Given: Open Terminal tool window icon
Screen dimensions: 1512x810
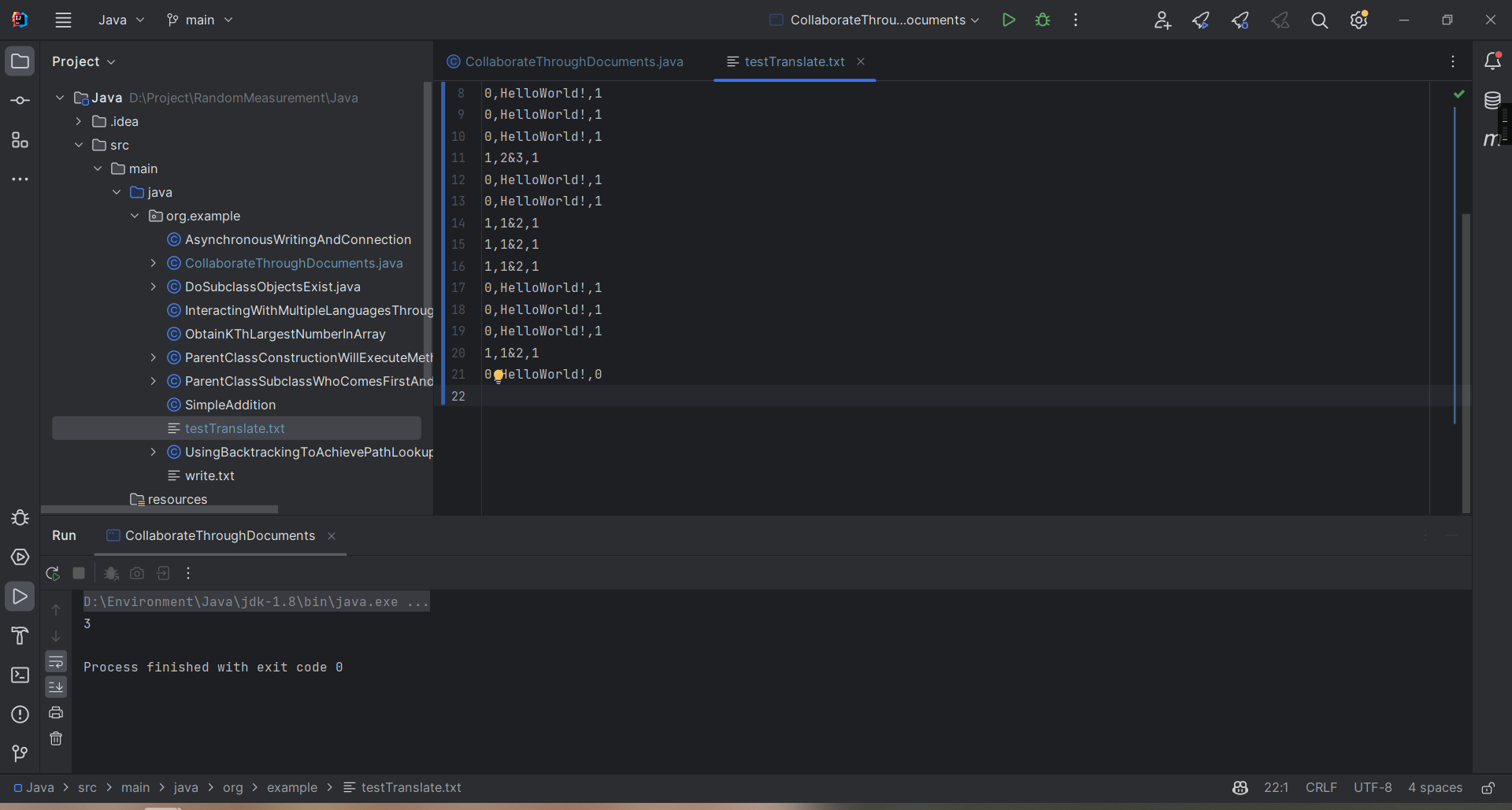Looking at the screenshot, I should coord(20,675).
